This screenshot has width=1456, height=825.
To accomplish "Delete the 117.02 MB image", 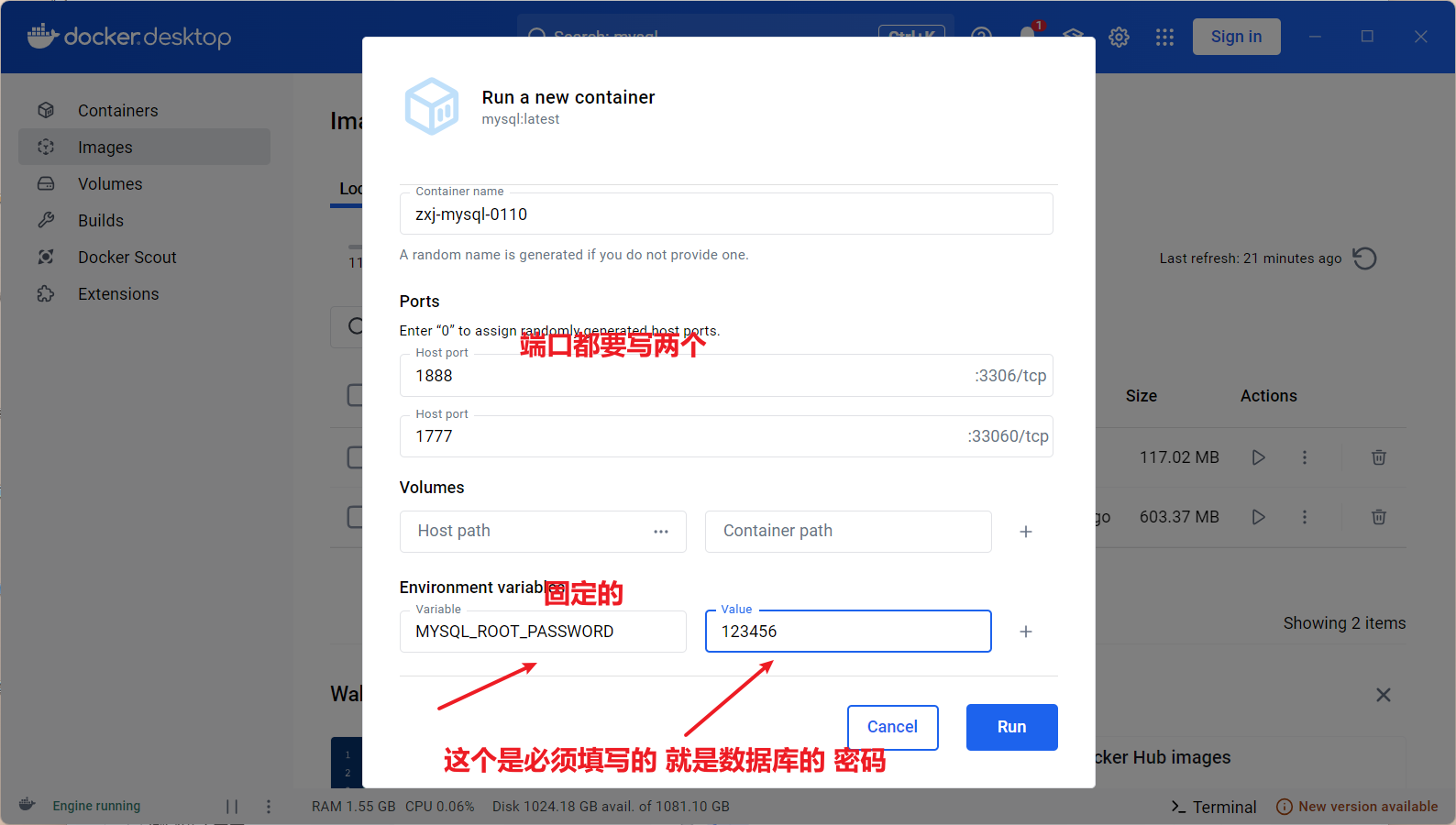I will pyautogui.click(x=1378, y=457).
